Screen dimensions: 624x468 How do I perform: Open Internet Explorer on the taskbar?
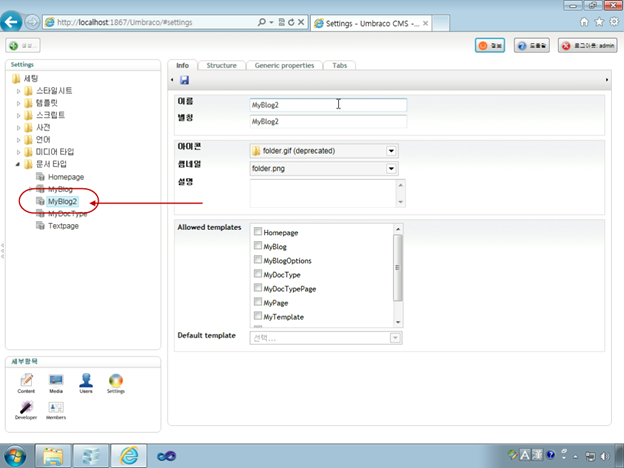point(129,456)
